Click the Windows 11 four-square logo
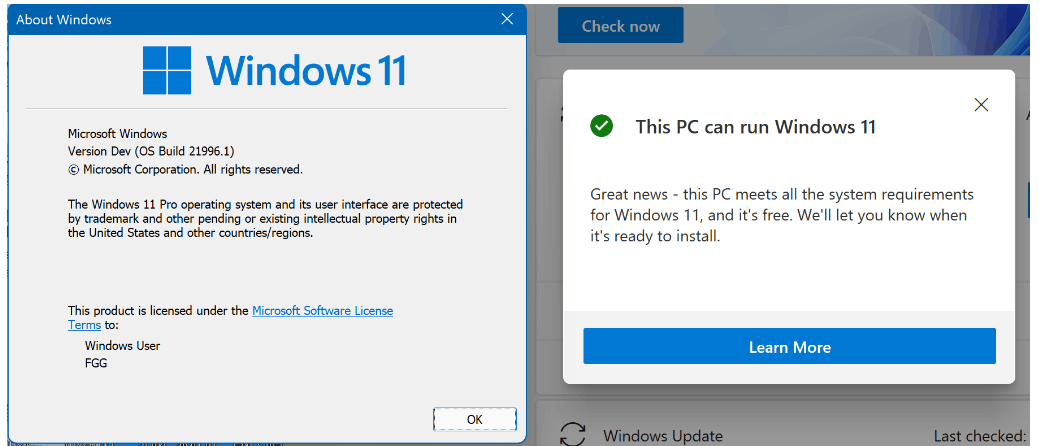Image resolution: width=1039 pixels, height=446 pixels. (167, 70)
